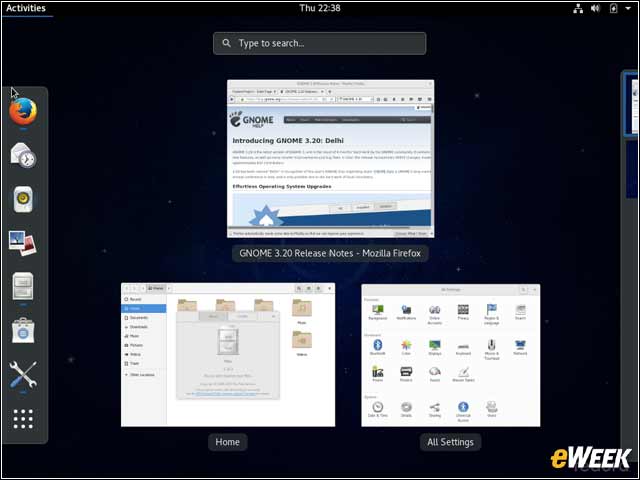Image resolution: width=640 pixels, height=480 pixels.
Task: Switch to the workspace thumbnail at right edge
Action: click(631, 104)
